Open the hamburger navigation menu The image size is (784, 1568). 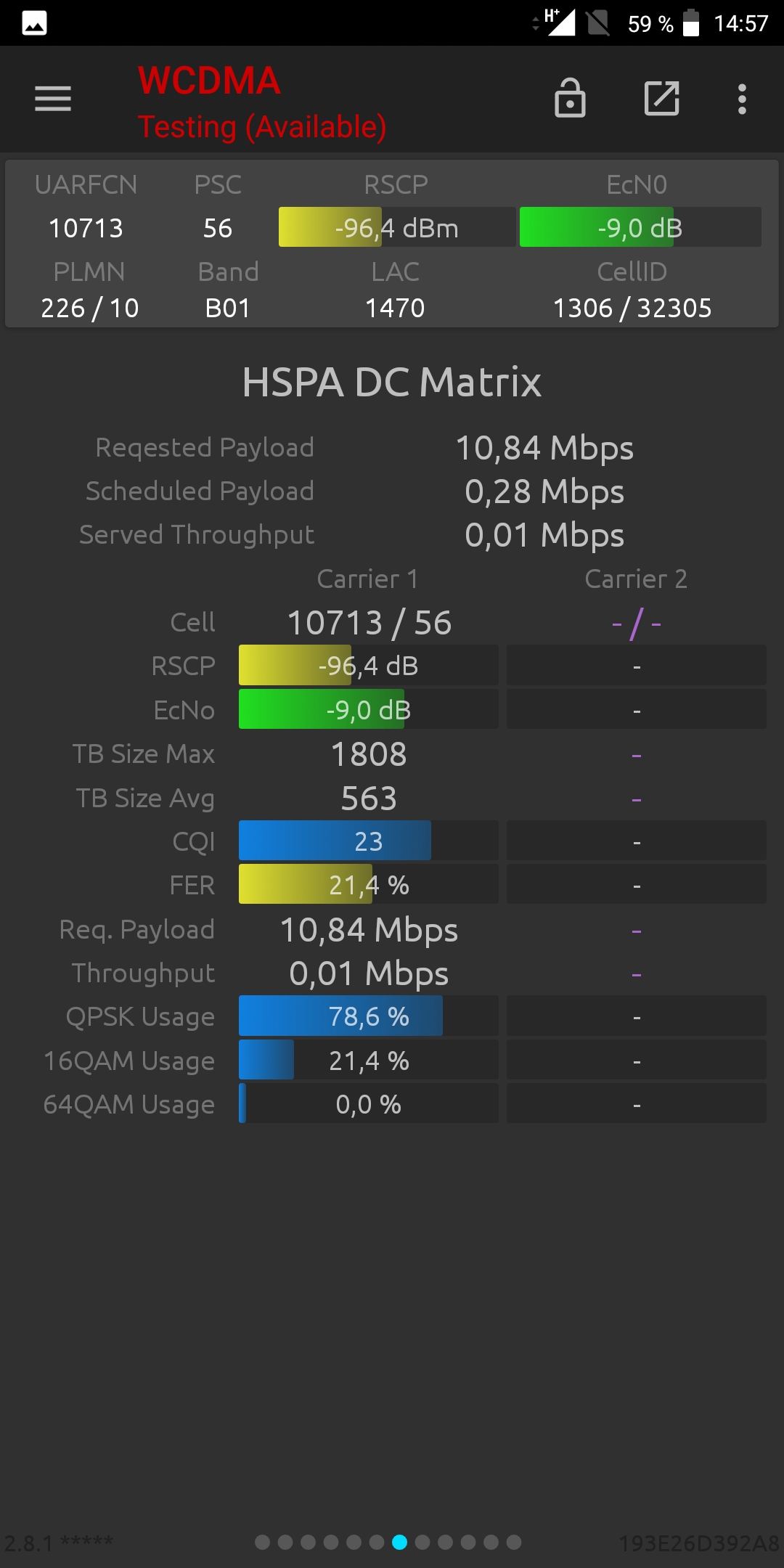coord(53,99)
